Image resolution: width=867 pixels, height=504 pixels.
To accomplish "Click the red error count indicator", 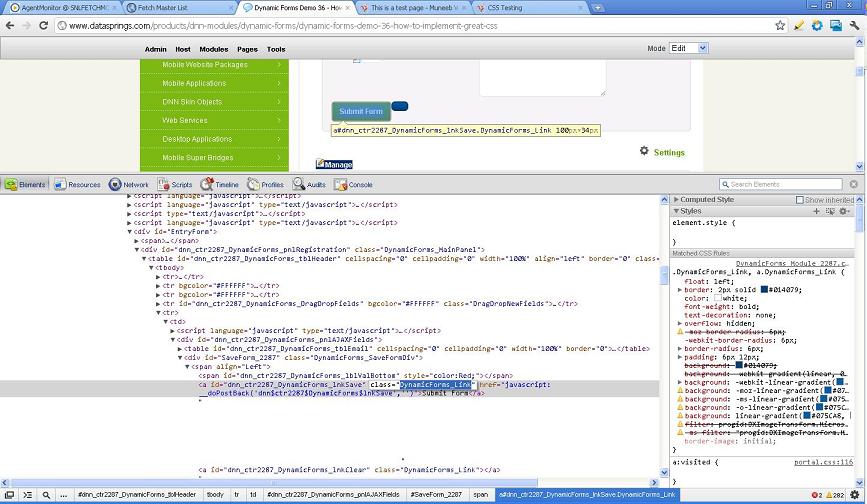I will coord(817,495).
